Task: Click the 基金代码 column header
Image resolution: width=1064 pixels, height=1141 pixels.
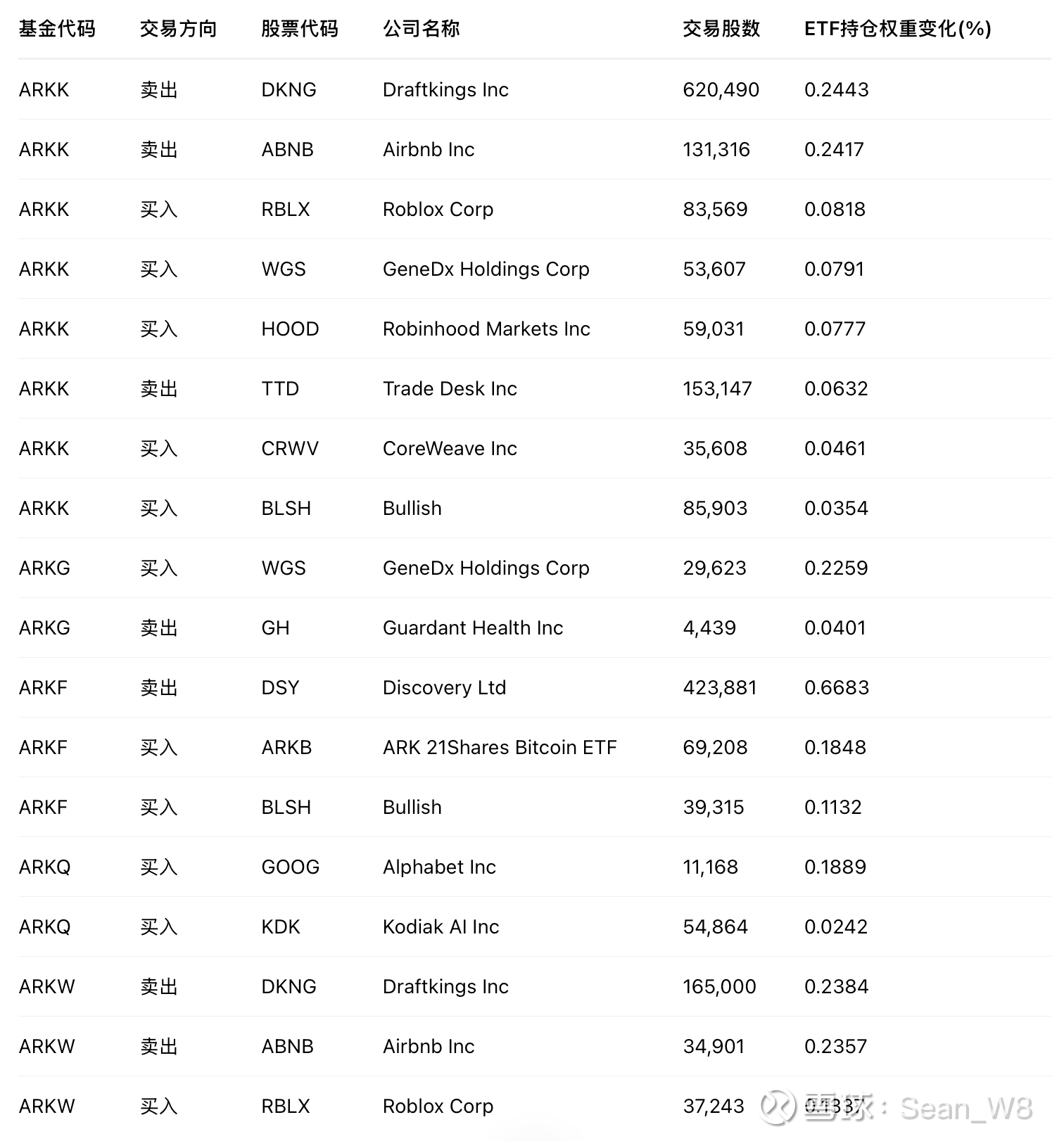Action: coord(57,29)
